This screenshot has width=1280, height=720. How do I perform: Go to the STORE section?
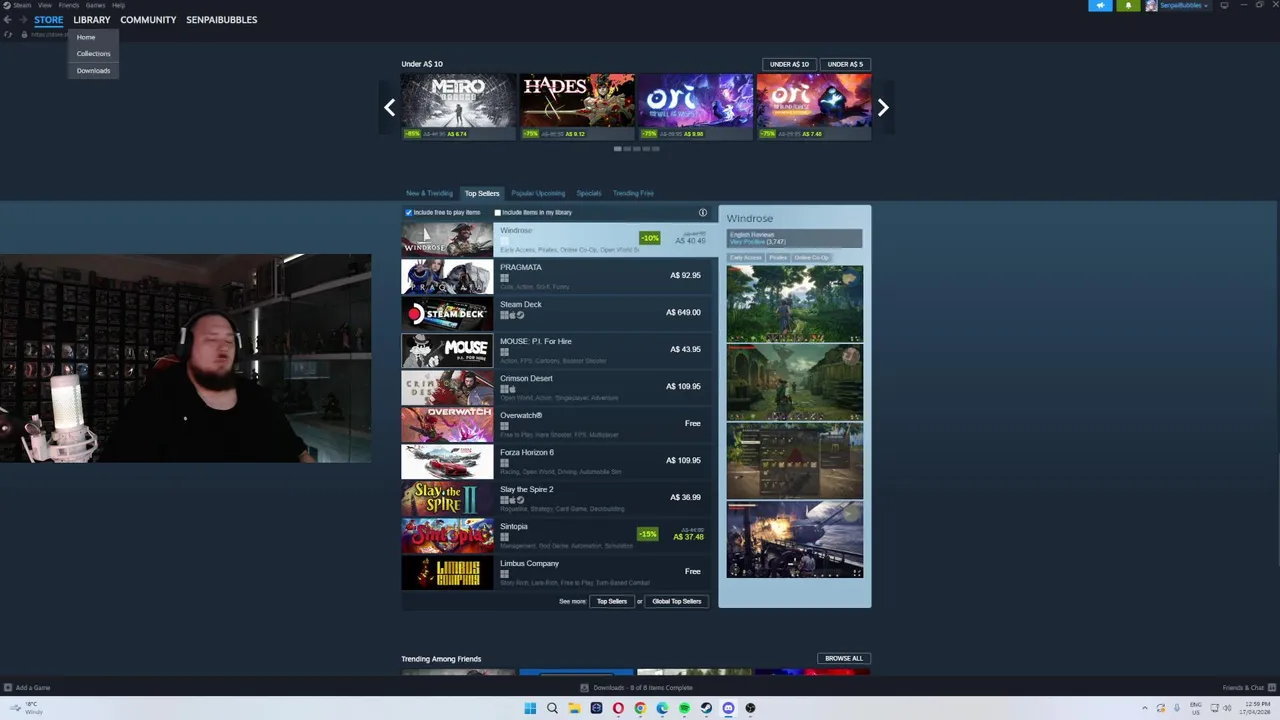click(48, 20)
